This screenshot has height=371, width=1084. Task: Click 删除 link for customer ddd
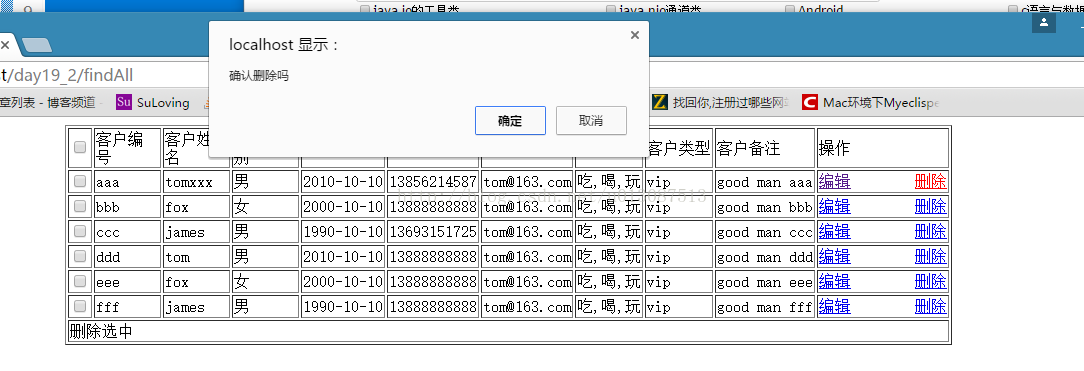click(x=931, y=256)
